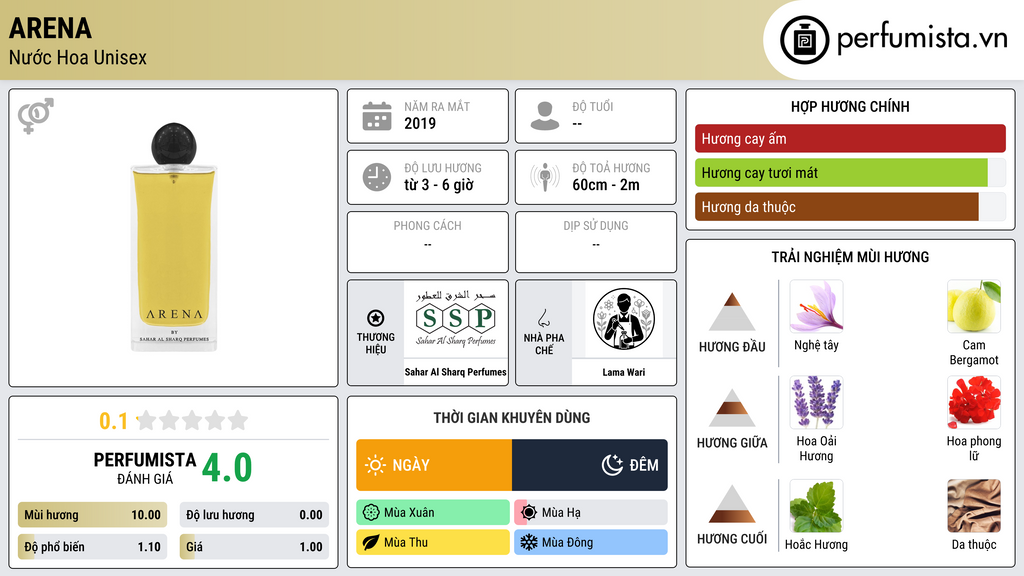Click the Hương giữa pyramid icon
Image resolution: width=1024 pixels, height=576 pixels.
[732, 408]
